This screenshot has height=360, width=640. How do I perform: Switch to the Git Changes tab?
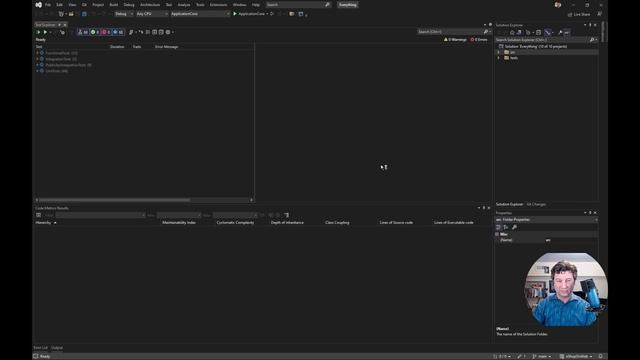click(x=536, y=204)
